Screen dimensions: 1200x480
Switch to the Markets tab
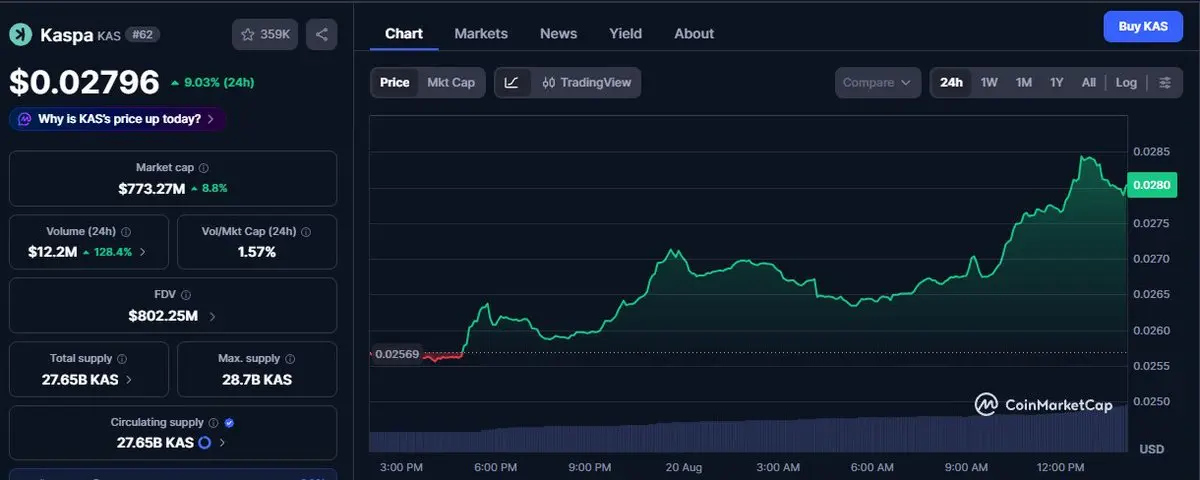pos(481,33)
